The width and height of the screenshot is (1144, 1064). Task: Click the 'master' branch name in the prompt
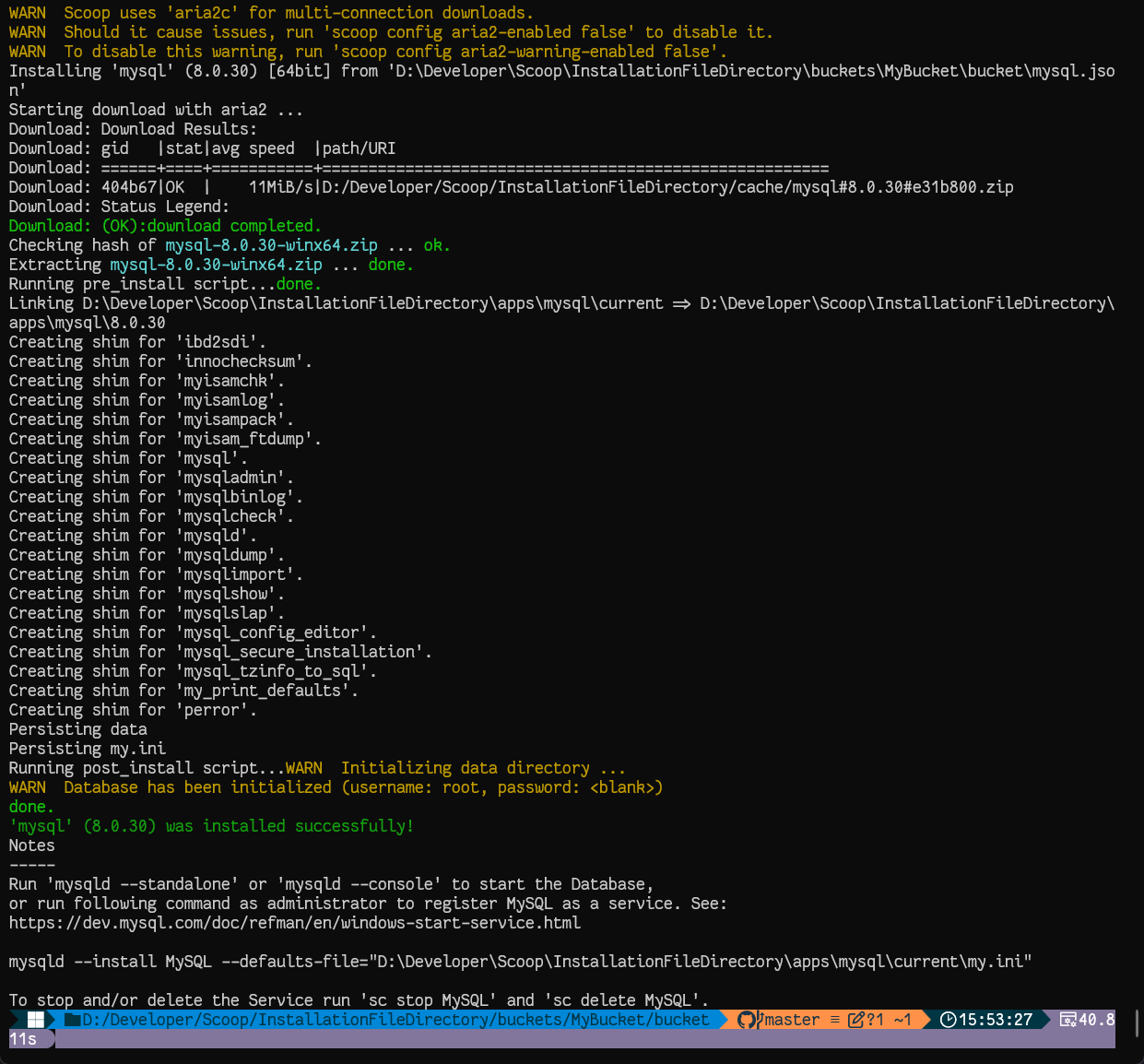[x=792, y=1019]
